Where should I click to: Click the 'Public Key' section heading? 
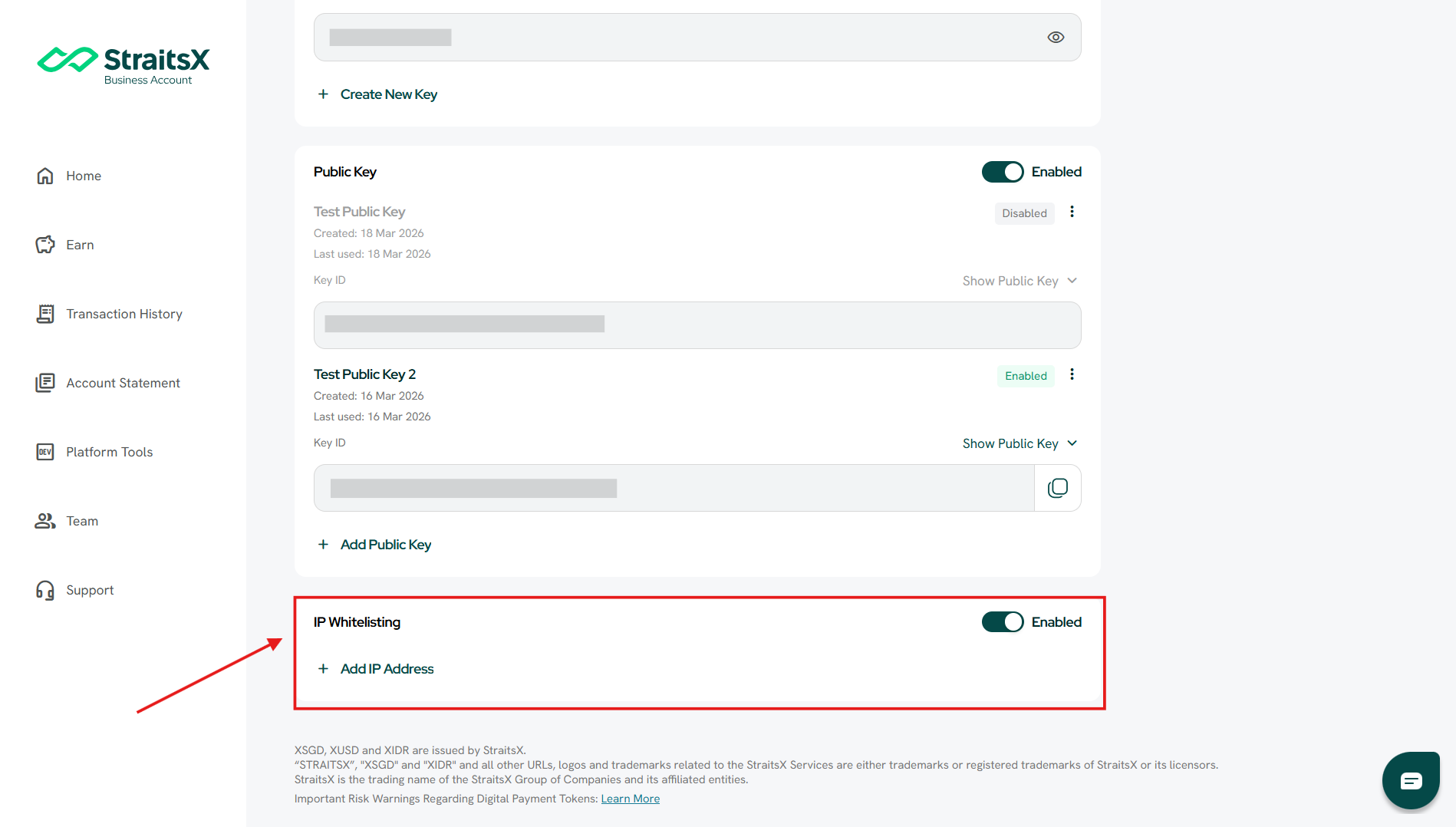345,172
